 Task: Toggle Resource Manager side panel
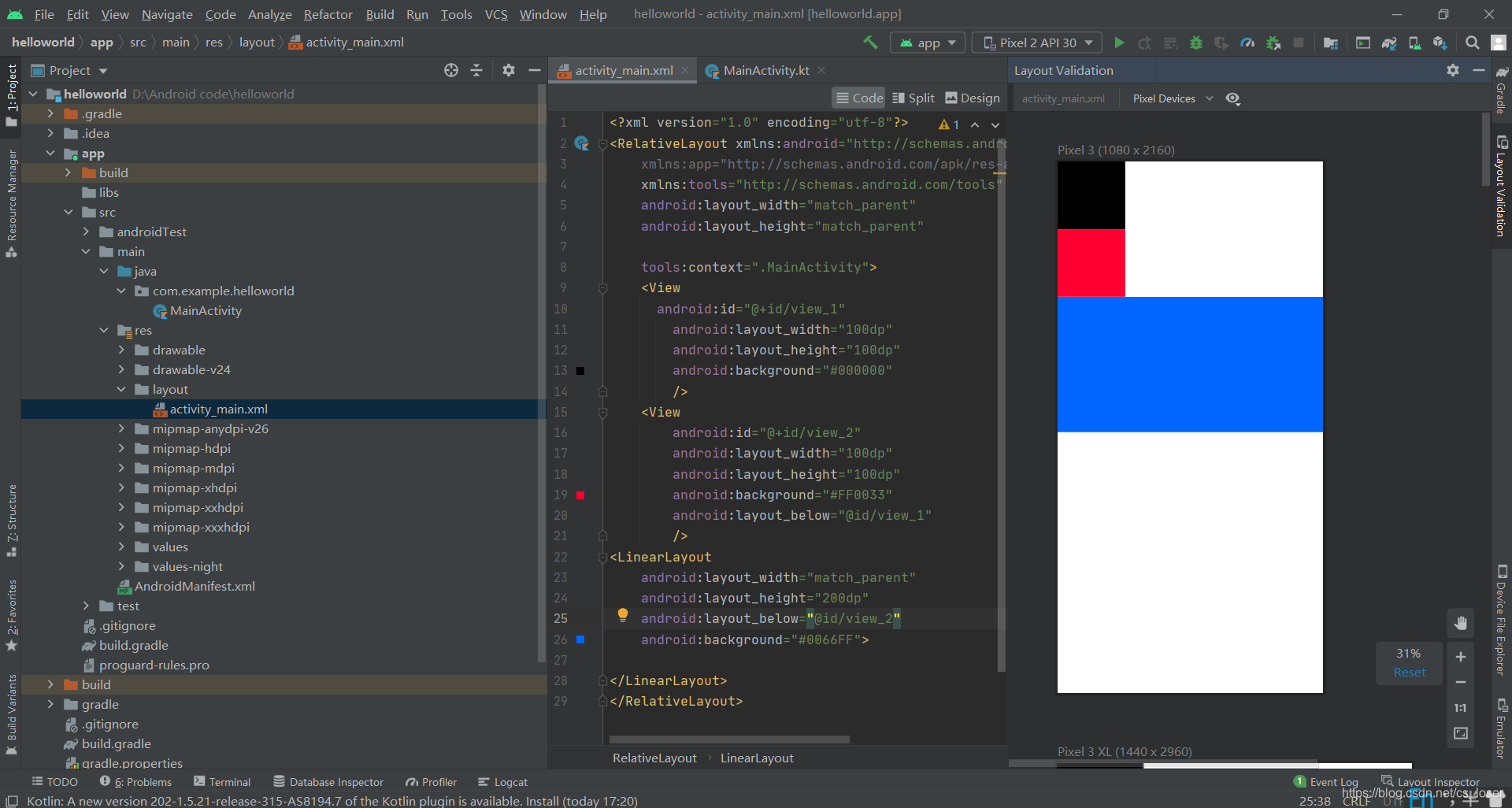click(x=12, y=203)
